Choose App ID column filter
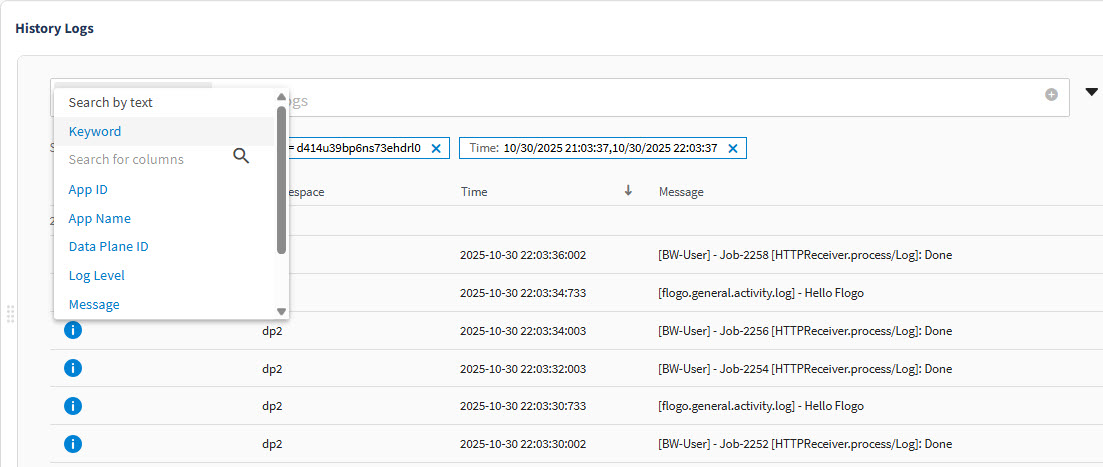The height and width of the screenshot is (467, 1103). [x=88, y=190]
